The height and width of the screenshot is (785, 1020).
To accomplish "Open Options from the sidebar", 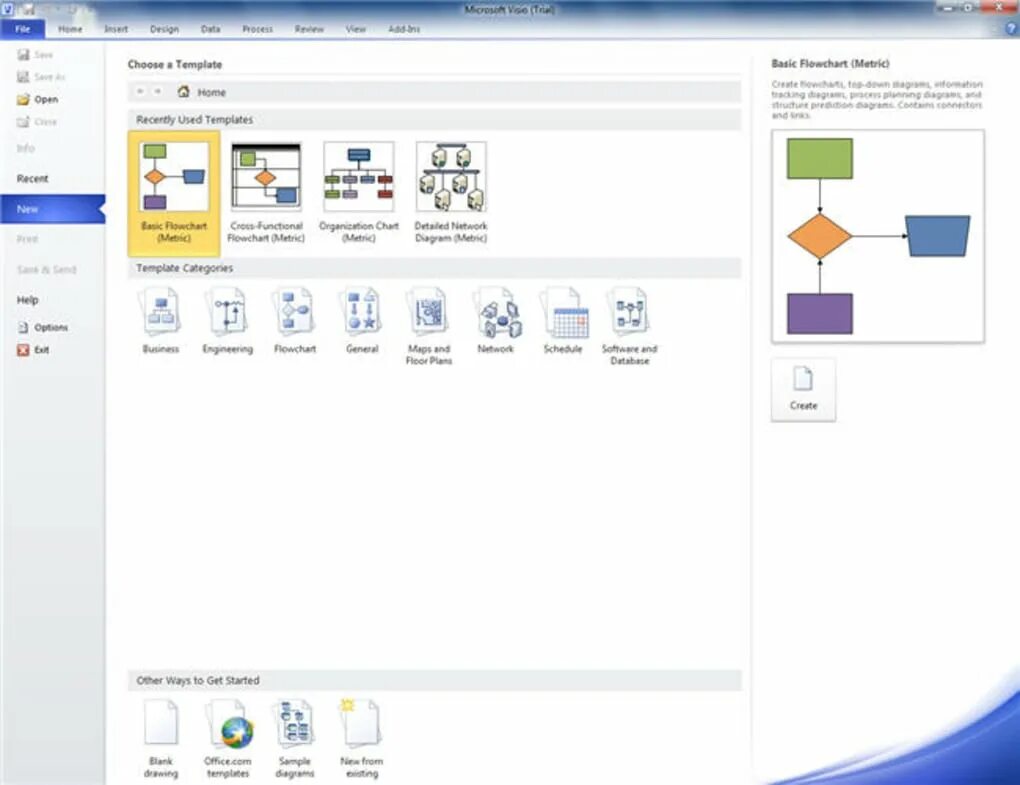I will point(43,327).
